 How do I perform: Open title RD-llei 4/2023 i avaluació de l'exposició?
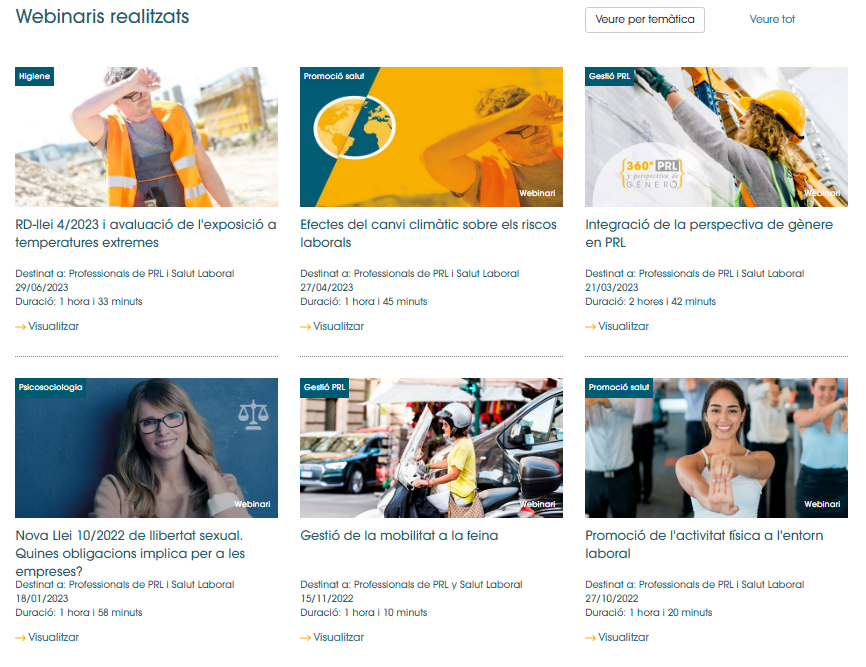146,234
